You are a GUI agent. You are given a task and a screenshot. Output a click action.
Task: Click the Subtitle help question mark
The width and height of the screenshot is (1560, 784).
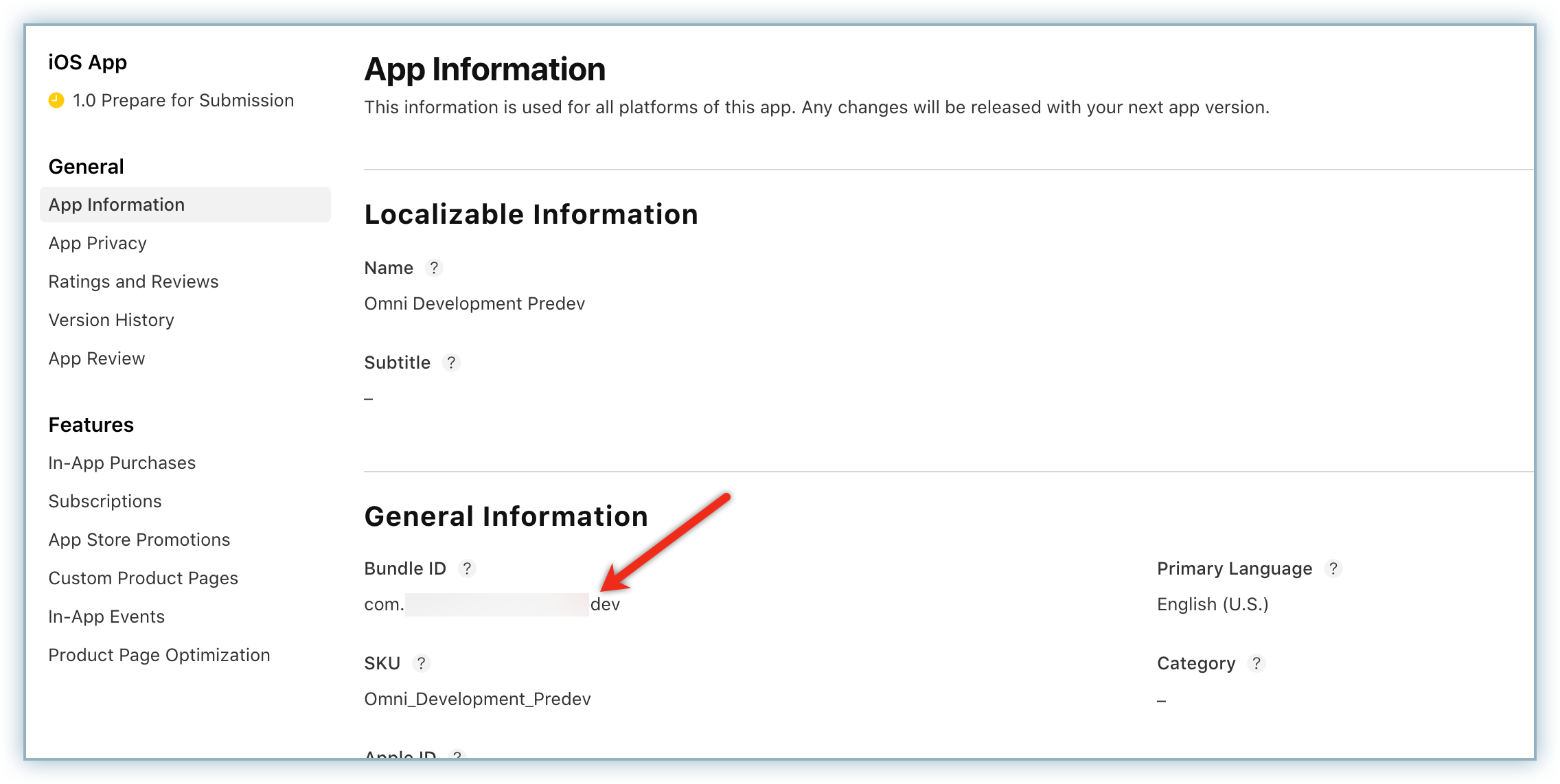click(451, 362)
